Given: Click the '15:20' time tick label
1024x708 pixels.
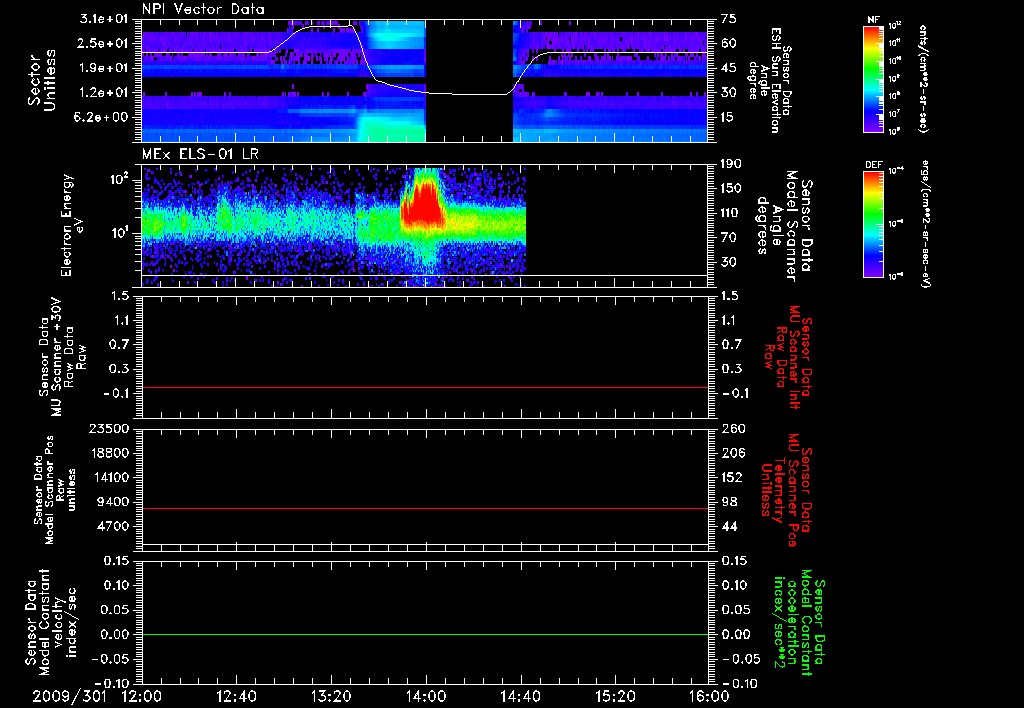Looking at the screenshot, I should click(x=615, y=696).
